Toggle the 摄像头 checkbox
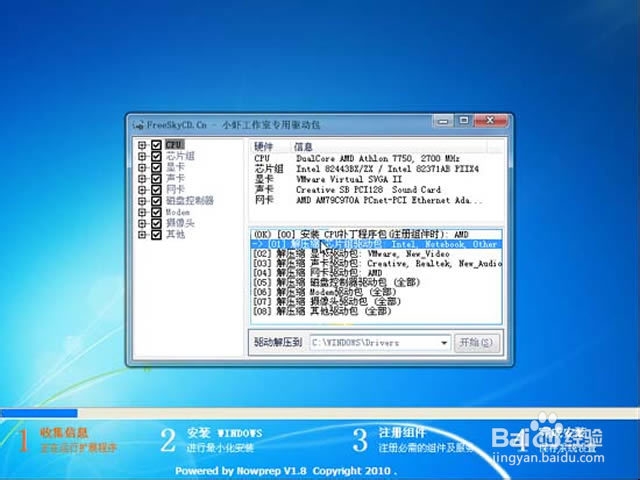 [x=156, y=223]
